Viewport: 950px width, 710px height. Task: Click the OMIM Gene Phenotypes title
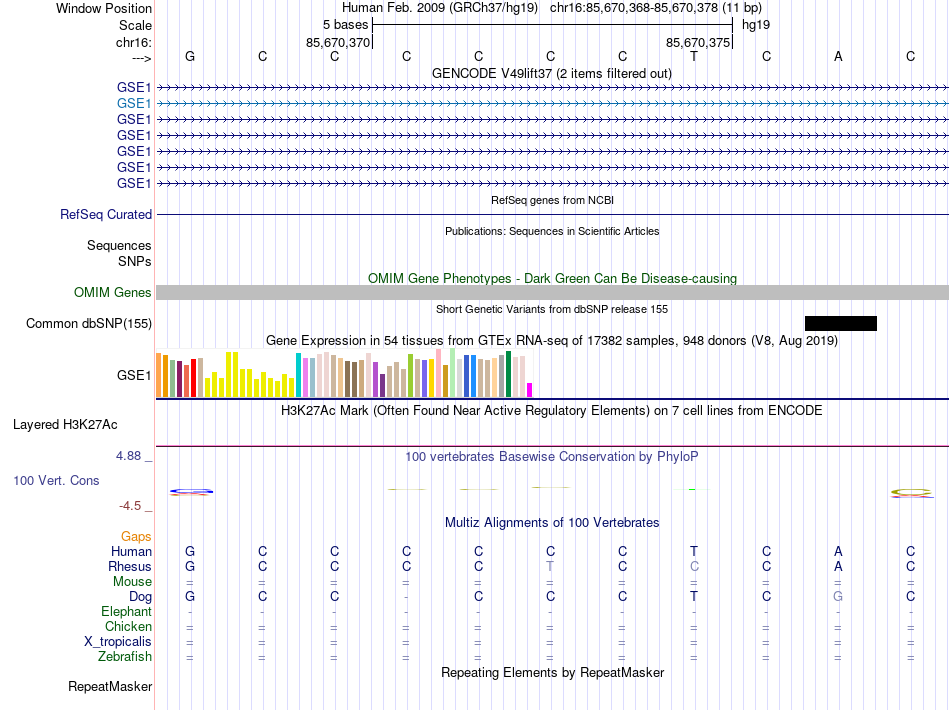(553, 279)
